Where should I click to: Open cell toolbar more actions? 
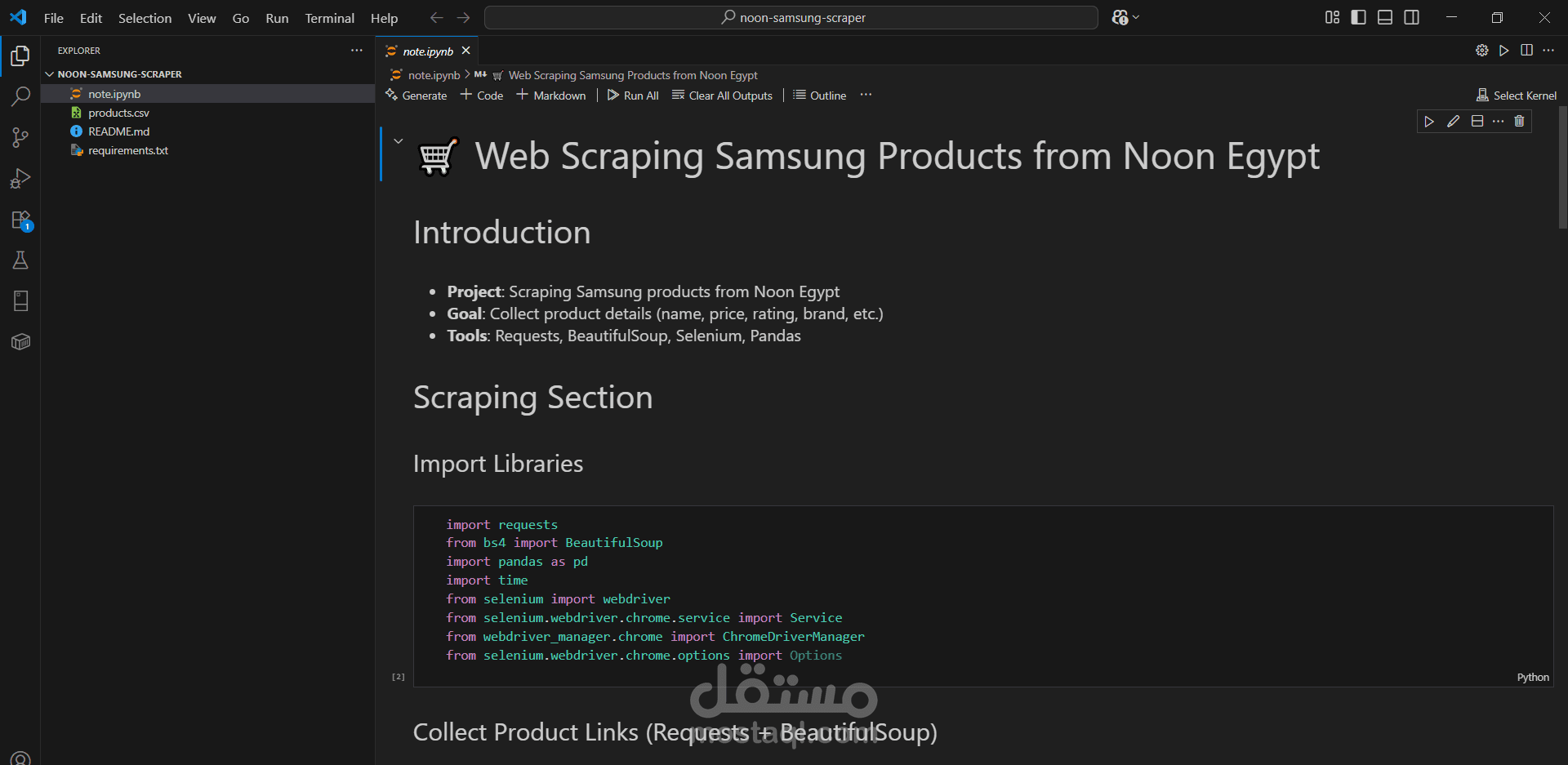coord(1498,122)
